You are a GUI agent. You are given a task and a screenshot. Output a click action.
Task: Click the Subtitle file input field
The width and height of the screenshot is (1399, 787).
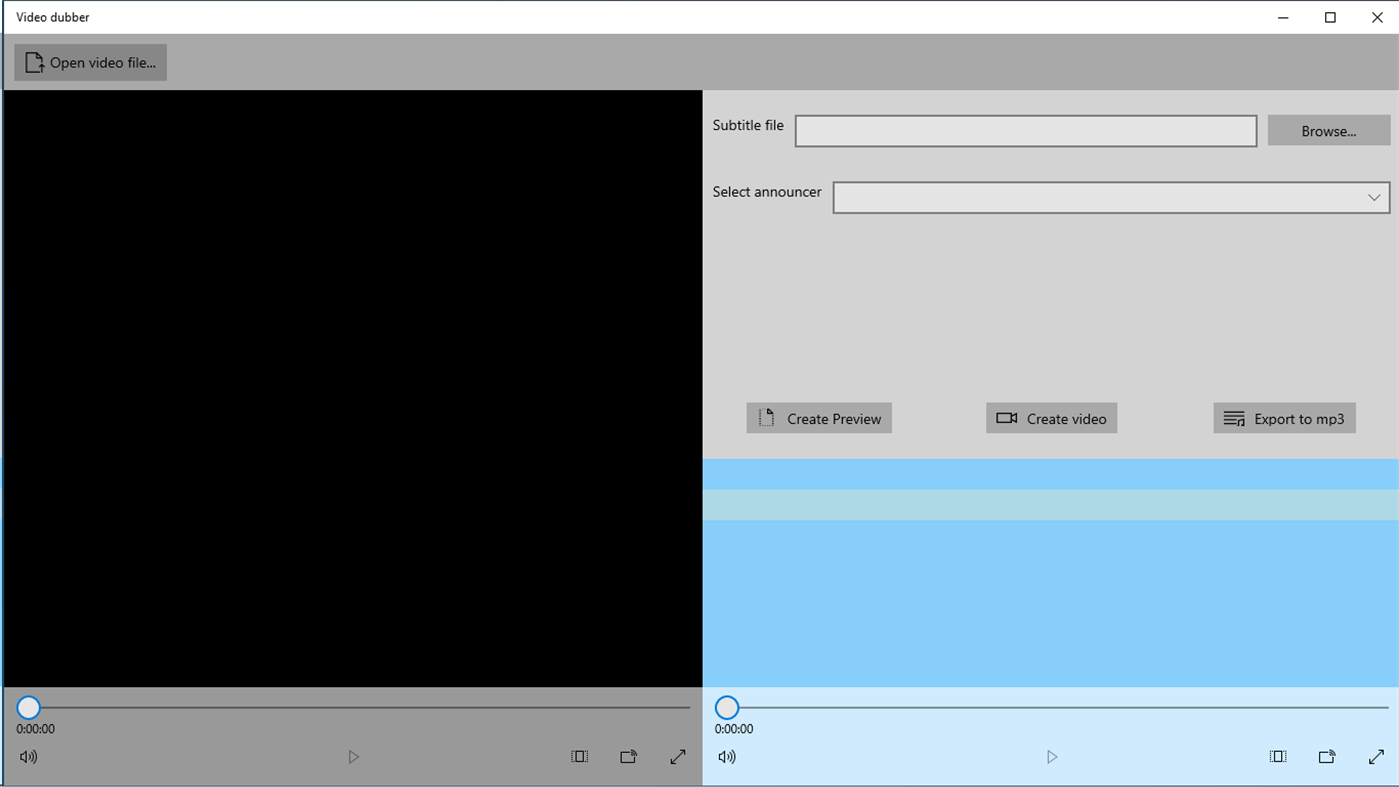point(1025,131)
